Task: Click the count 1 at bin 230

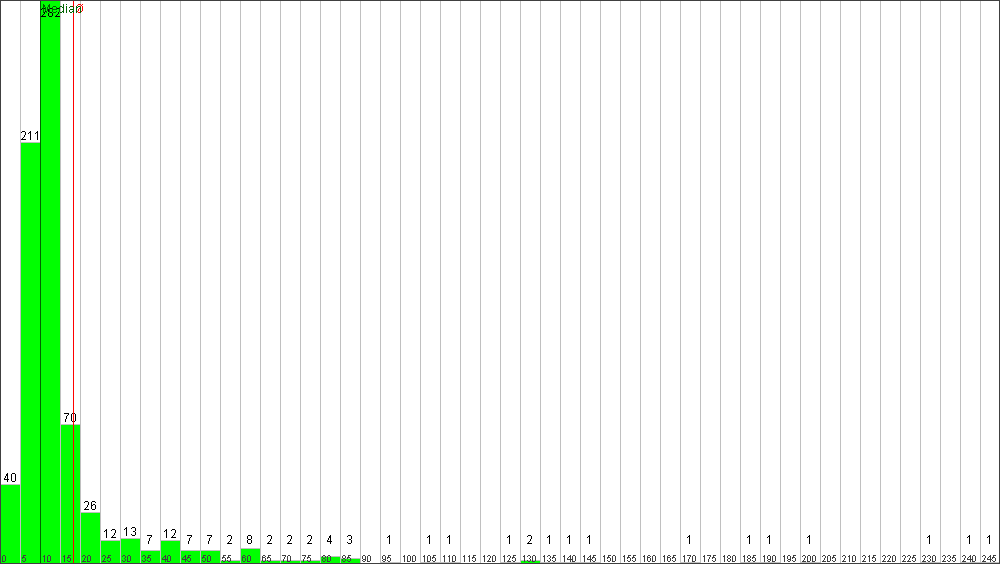Action: 929,540
